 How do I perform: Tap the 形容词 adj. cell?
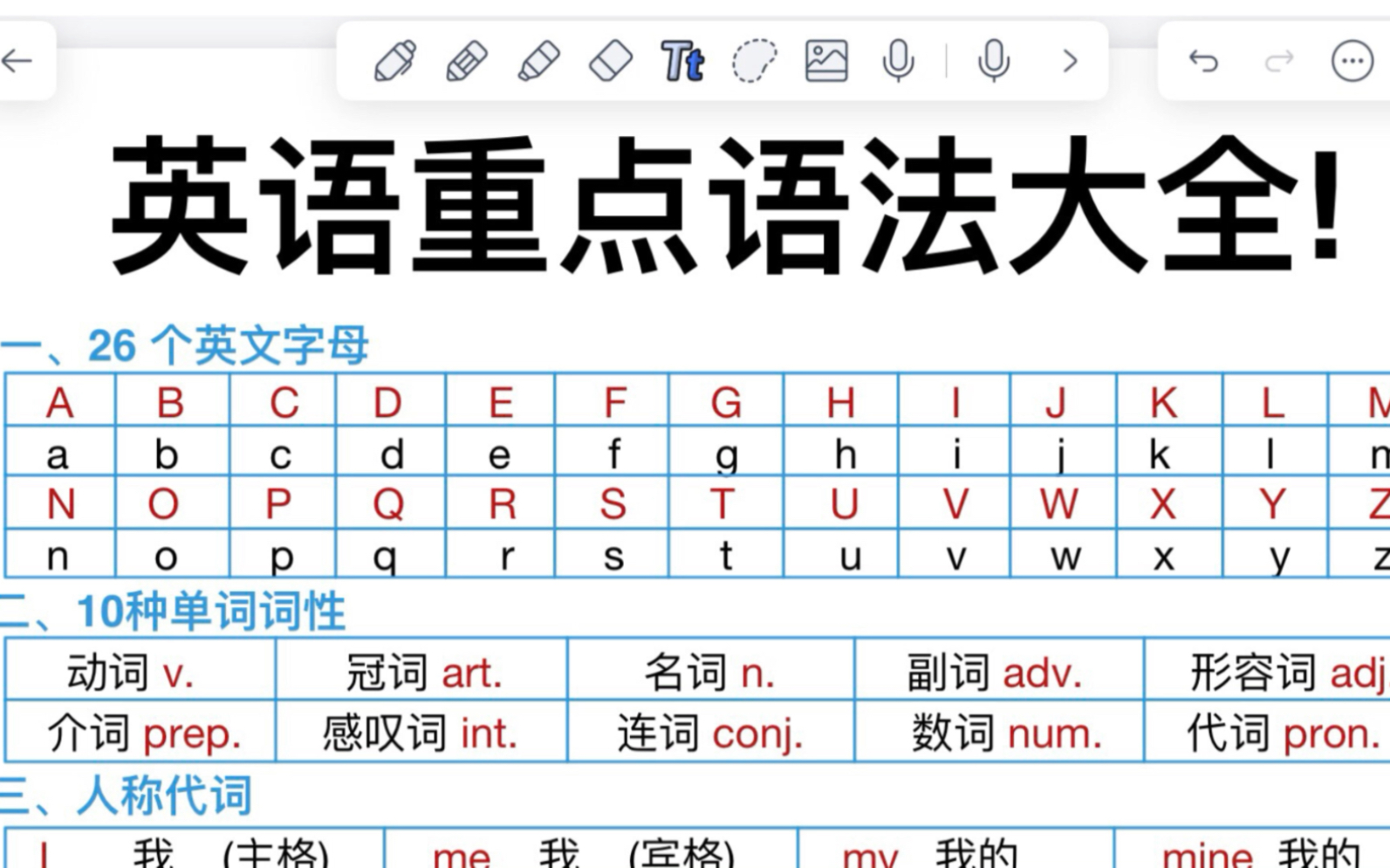click(x=1268, y=670)
